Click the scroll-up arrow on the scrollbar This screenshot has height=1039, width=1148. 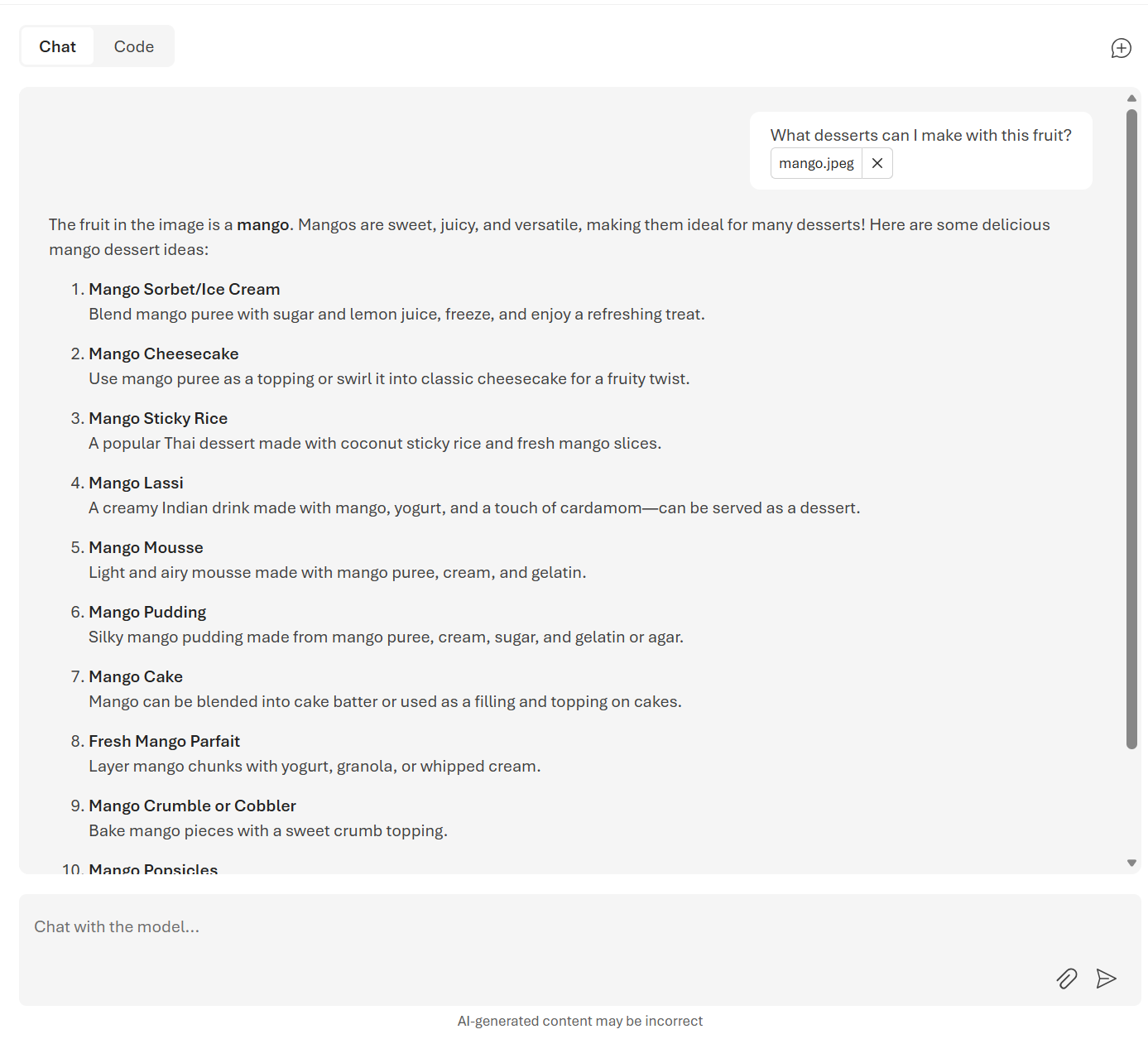click(x=1131, y=99)
